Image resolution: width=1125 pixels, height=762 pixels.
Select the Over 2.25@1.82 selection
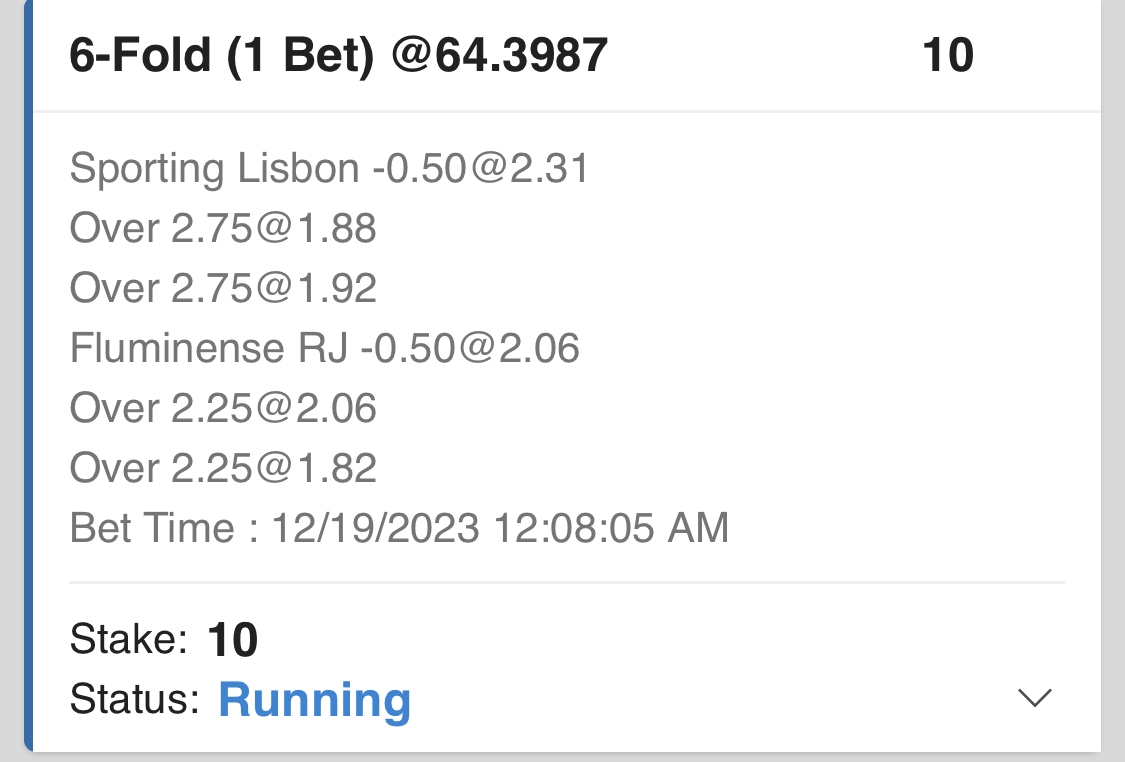pos(223,468)
